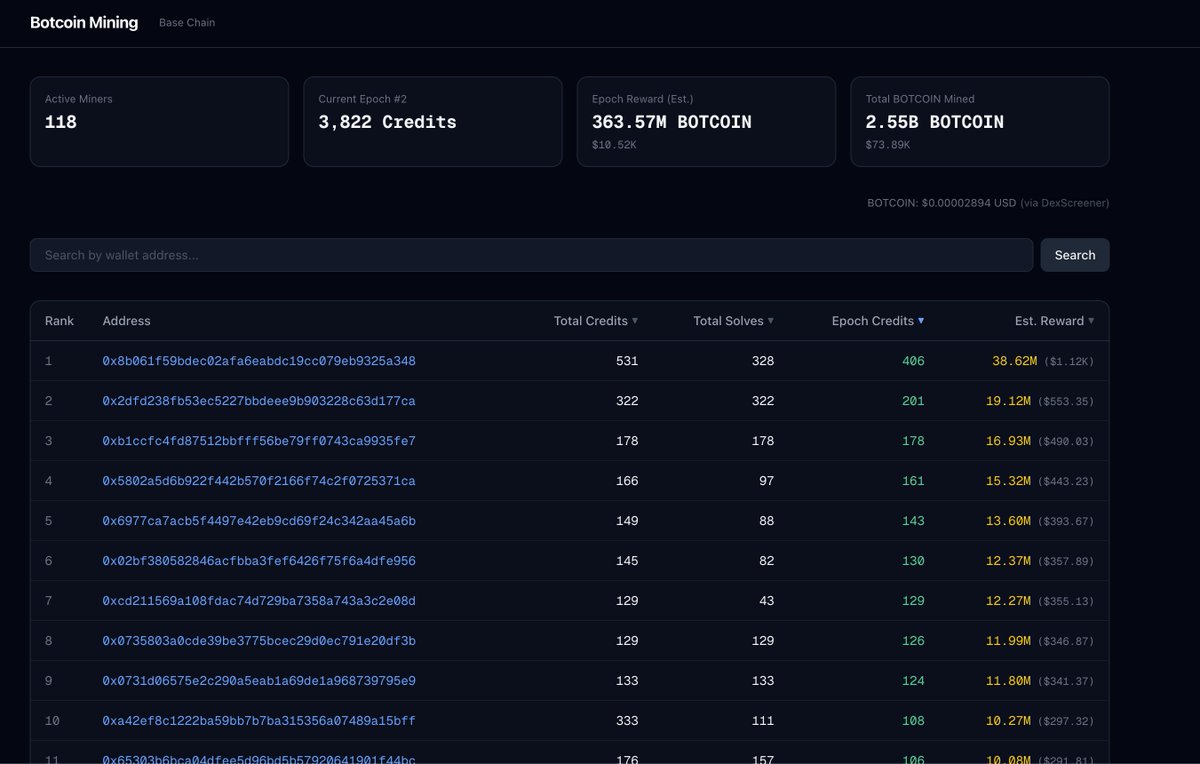Click the Total BOTCOIN Mined card
The width and height of the screenshot is (1200, 764).
[979, 121]
